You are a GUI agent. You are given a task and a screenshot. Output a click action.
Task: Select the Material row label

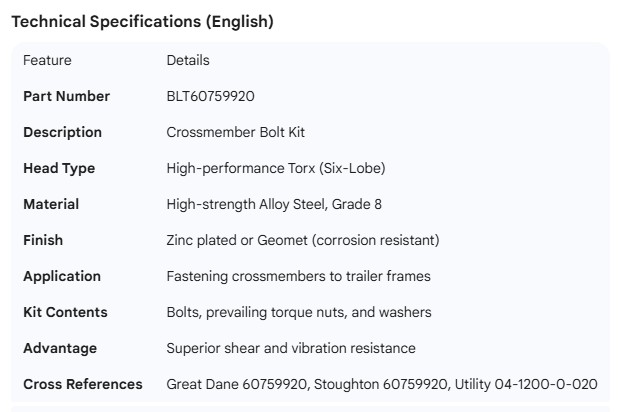coord(51,204)
